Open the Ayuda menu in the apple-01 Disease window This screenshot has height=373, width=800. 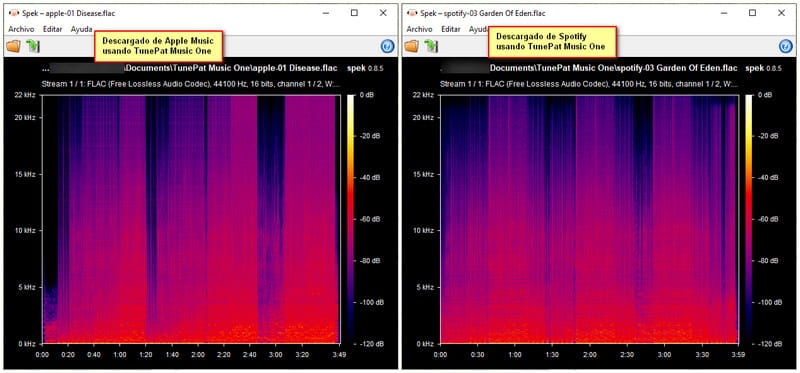point(82,29)
